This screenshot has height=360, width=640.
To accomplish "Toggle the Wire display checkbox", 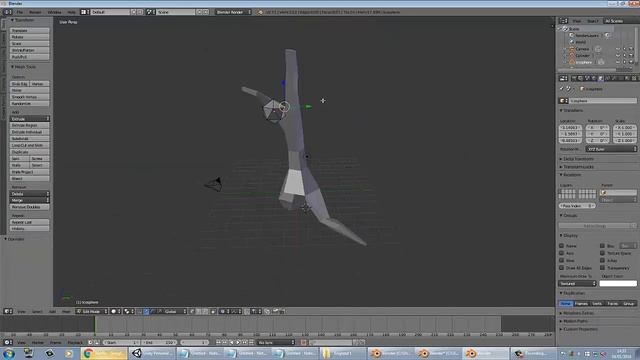I will coord(562,260).
